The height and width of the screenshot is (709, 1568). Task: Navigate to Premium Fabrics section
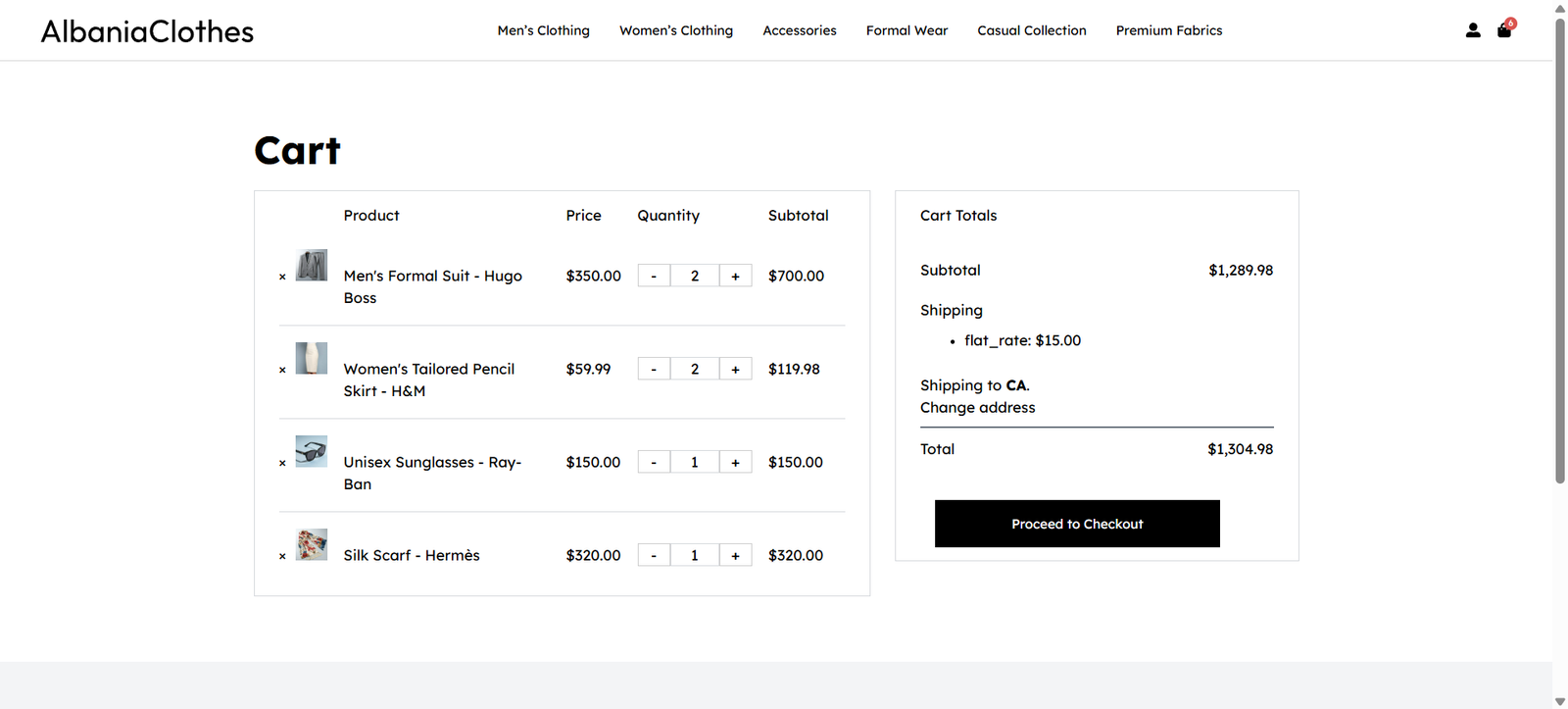[1168, 30]
